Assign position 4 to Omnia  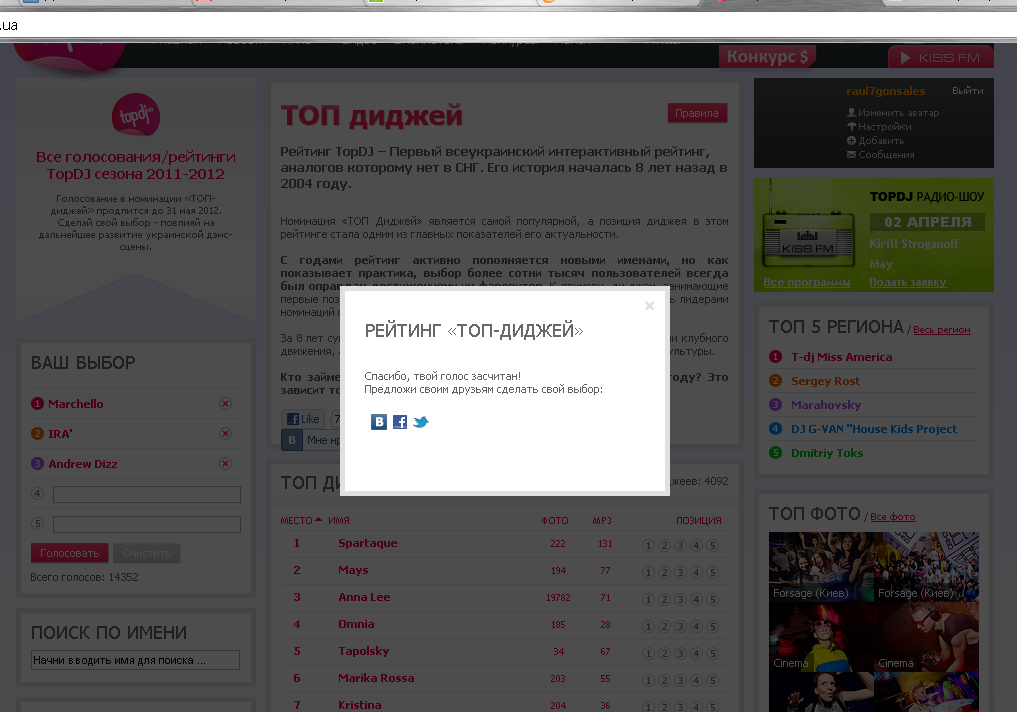[697, 626]
